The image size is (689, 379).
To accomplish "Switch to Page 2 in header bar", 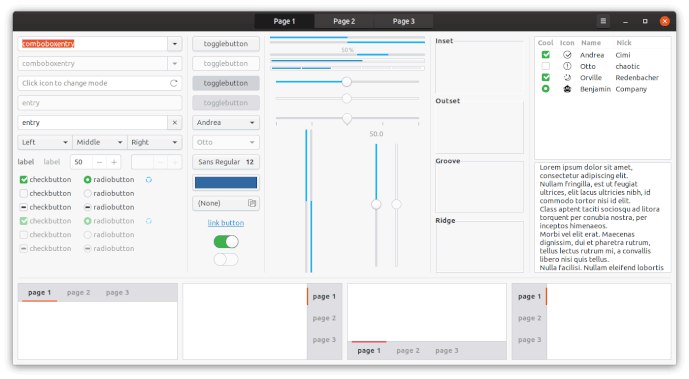I will click(x=344, y=21).
